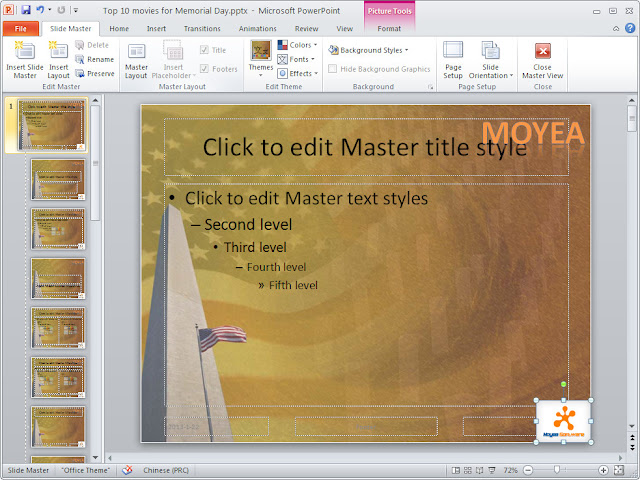
Task: Click the center footer placeholder
Action: click(366, 427)
